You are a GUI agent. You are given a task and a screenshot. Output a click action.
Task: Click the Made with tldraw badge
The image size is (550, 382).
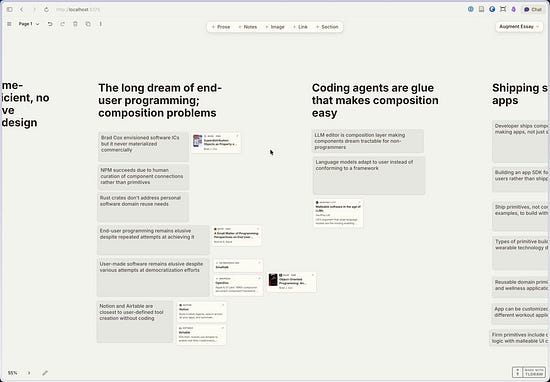pyautogui.click(x=529, y=372)
